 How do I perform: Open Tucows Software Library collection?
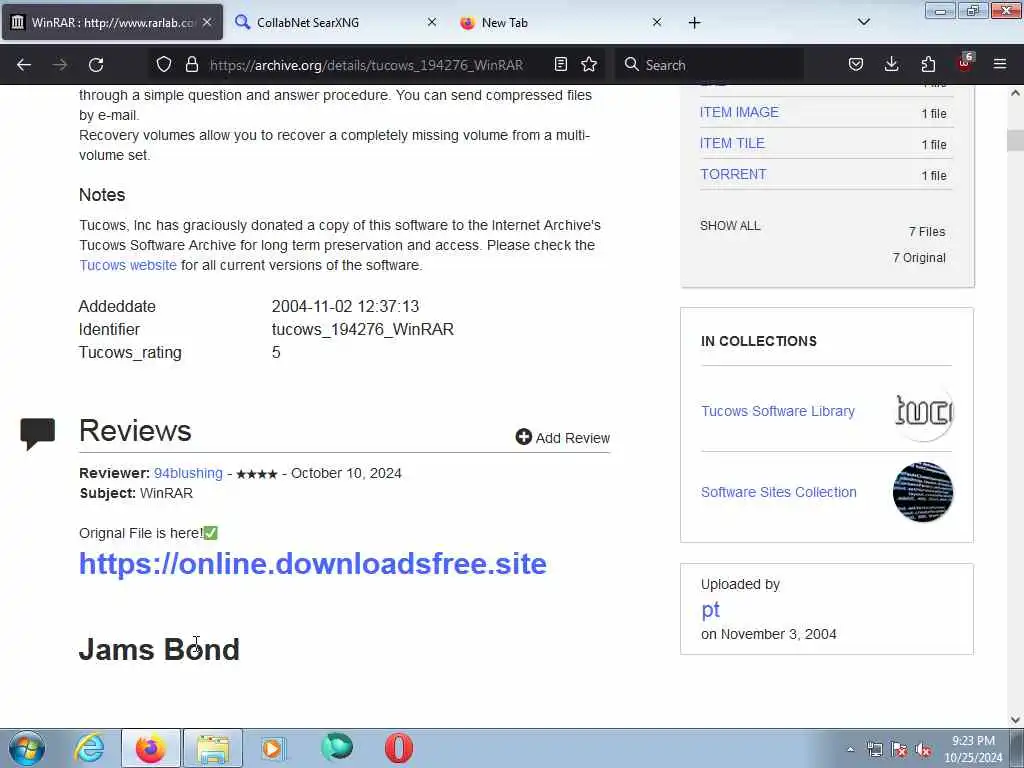point(778,411)
